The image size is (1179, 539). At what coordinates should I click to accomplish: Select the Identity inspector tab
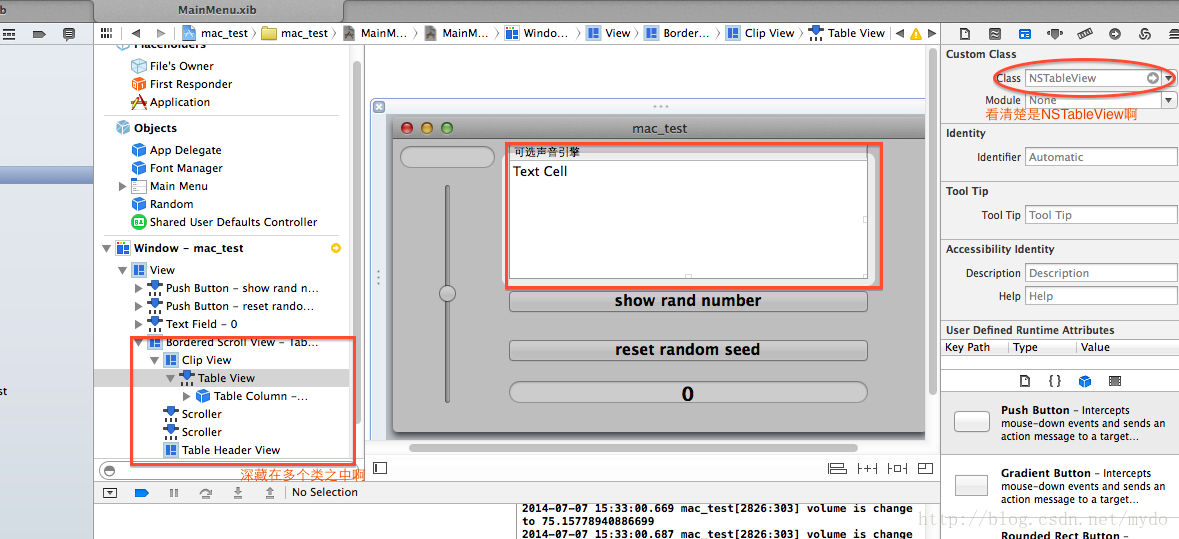click(x=1024, y=34)
